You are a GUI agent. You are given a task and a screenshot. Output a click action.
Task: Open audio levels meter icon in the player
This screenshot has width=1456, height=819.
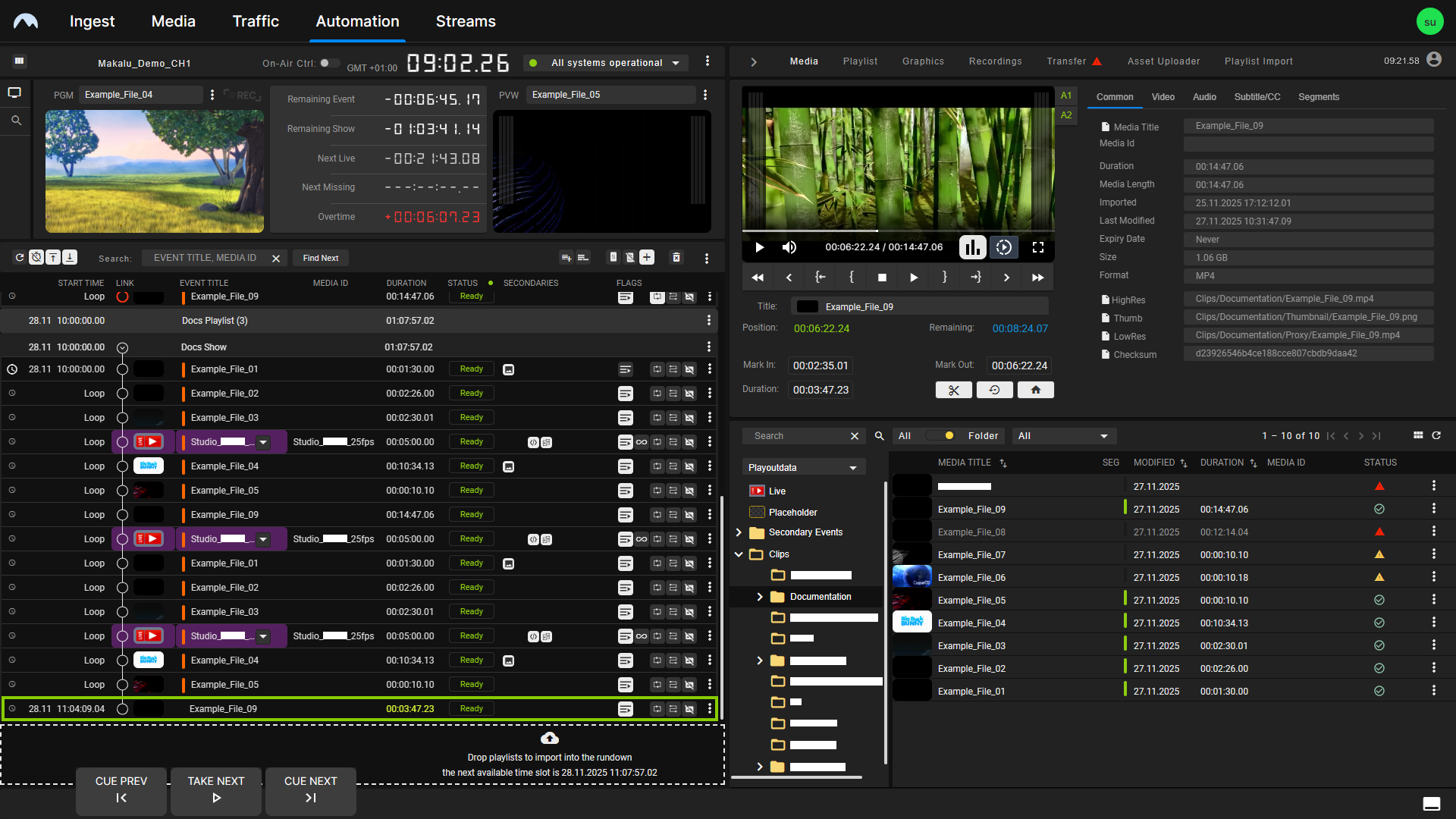pos(972,247)
